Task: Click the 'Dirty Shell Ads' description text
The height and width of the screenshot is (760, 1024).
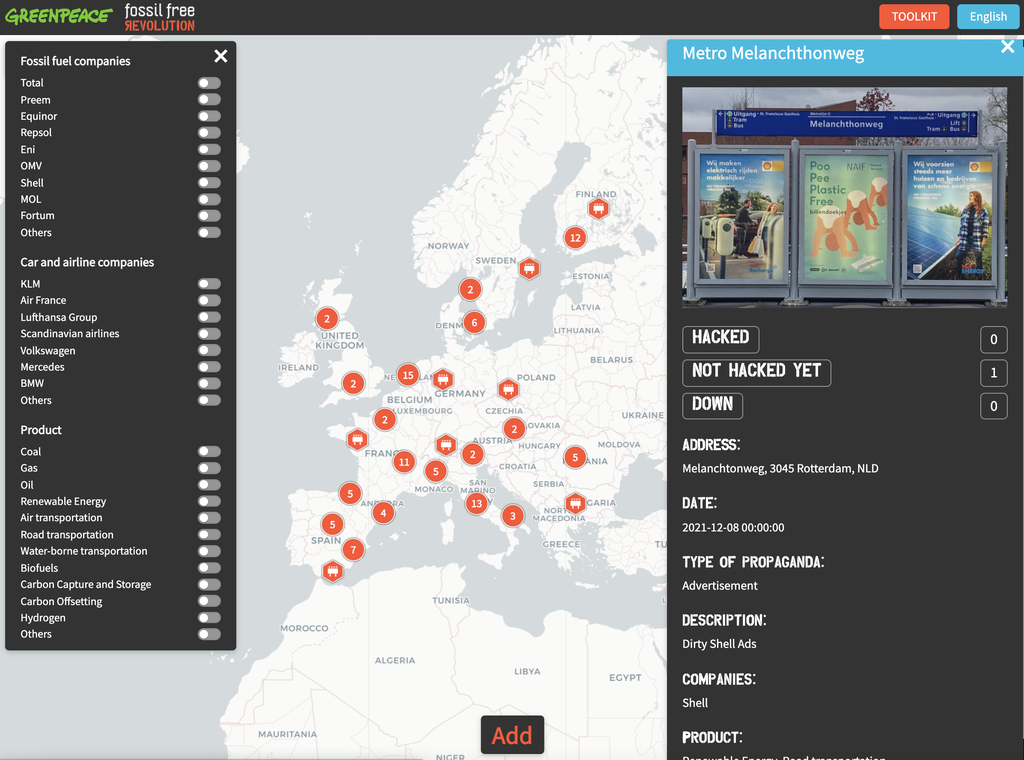Action: tap(719, 644)
